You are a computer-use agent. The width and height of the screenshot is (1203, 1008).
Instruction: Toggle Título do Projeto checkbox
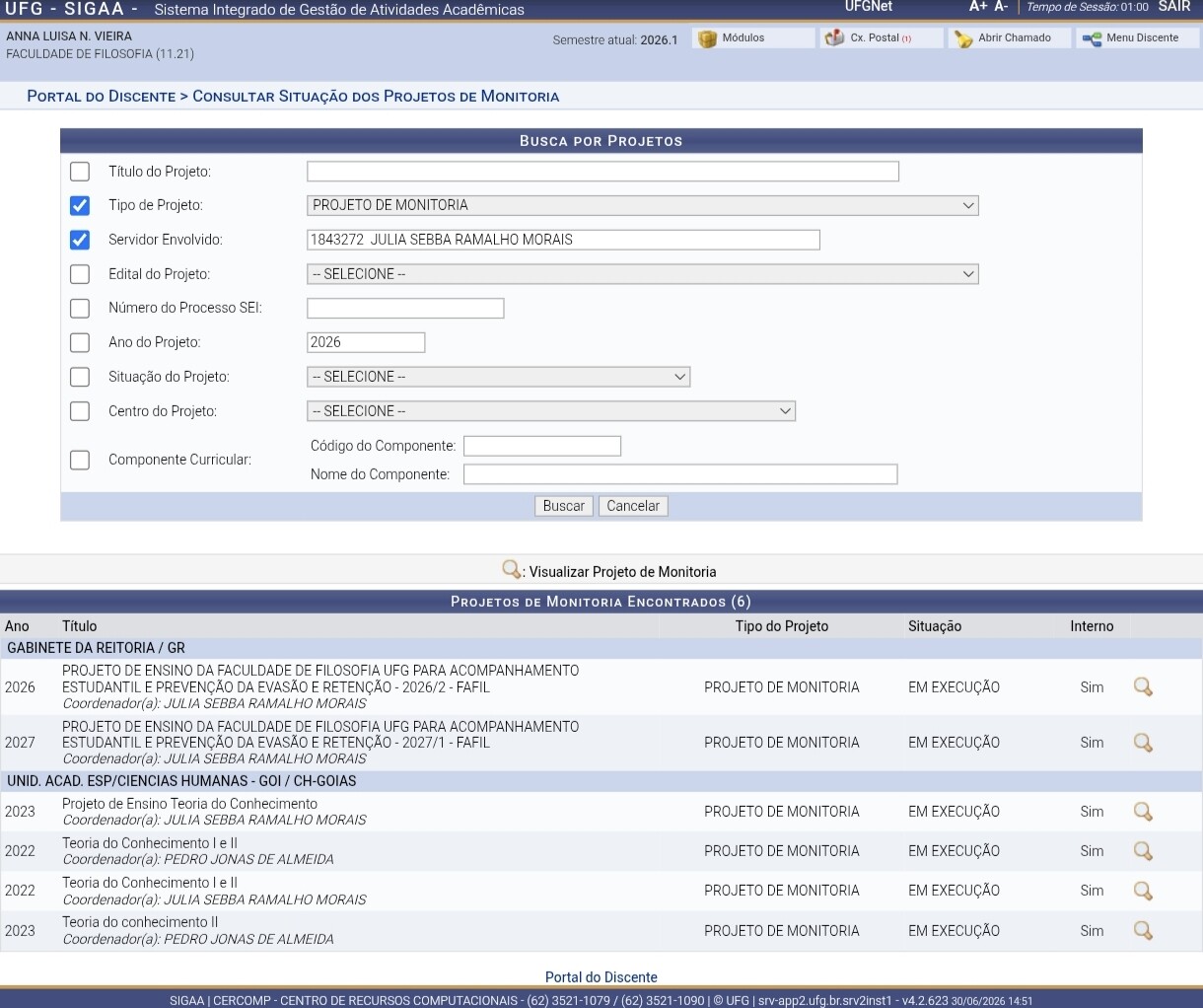(80, 172)
